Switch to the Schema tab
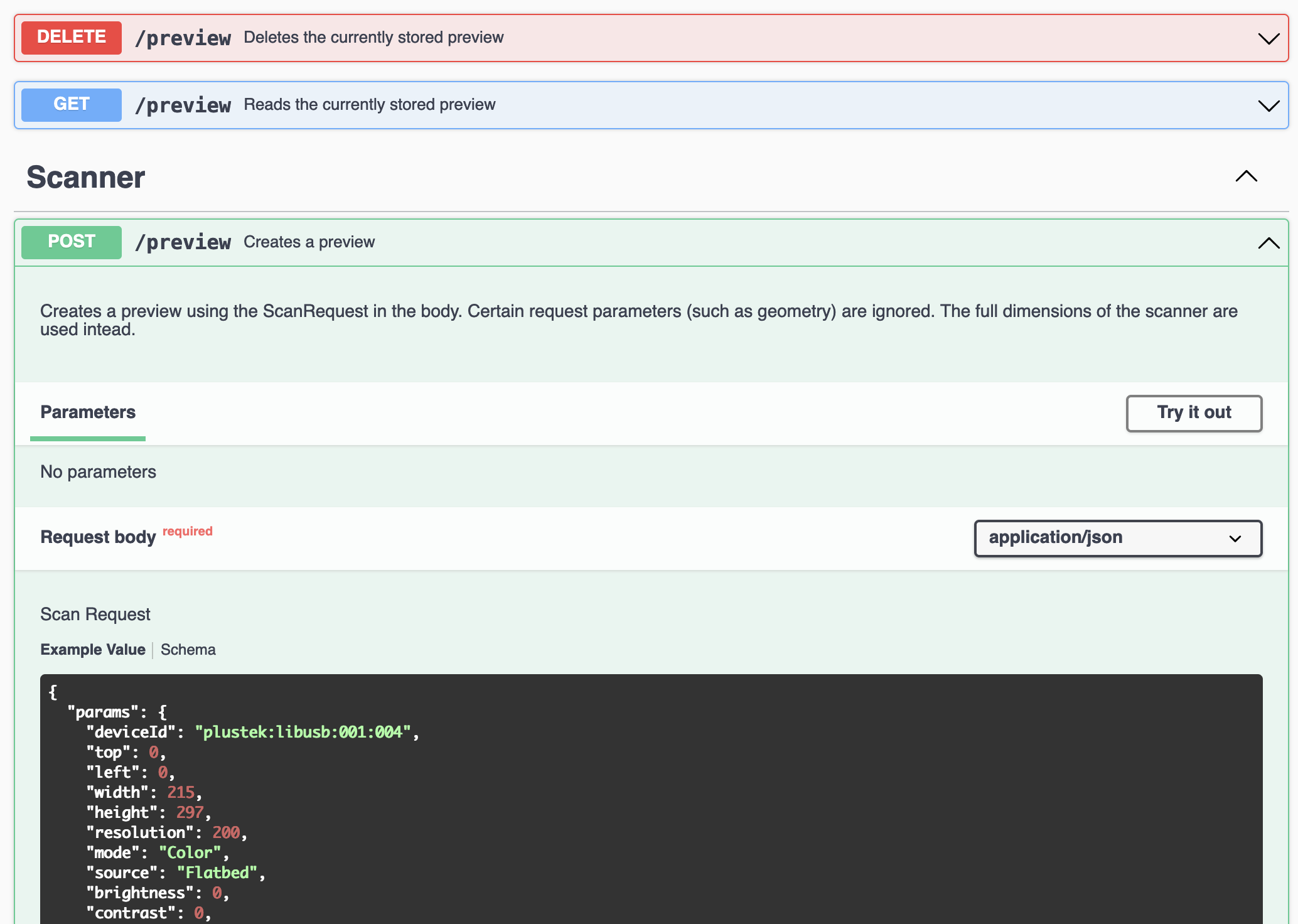The height and width of the screenshot is (924, 1298). click(188, 650)
